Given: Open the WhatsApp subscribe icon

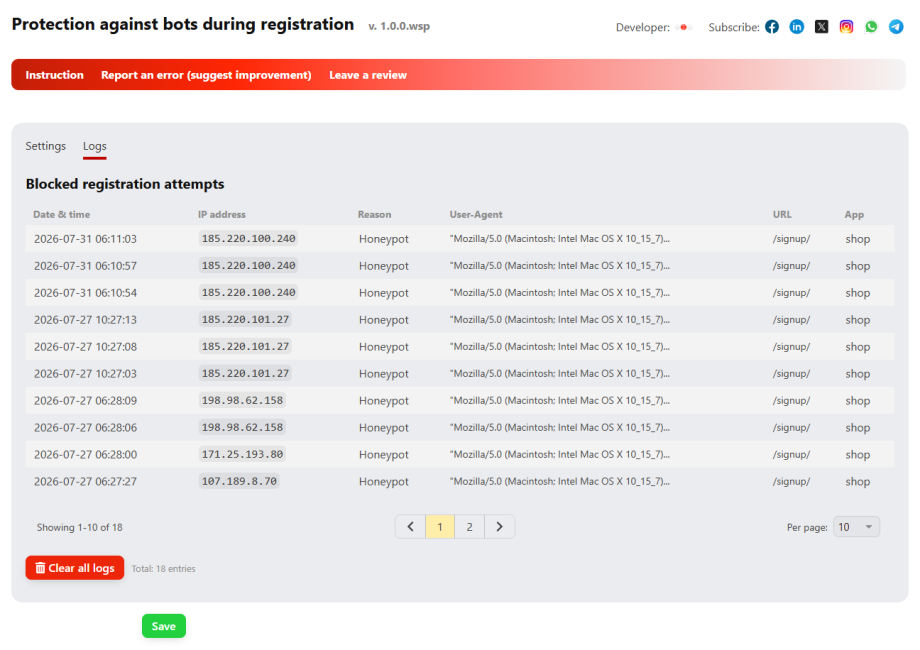Looking at the screenshot, I should [871, 27].
